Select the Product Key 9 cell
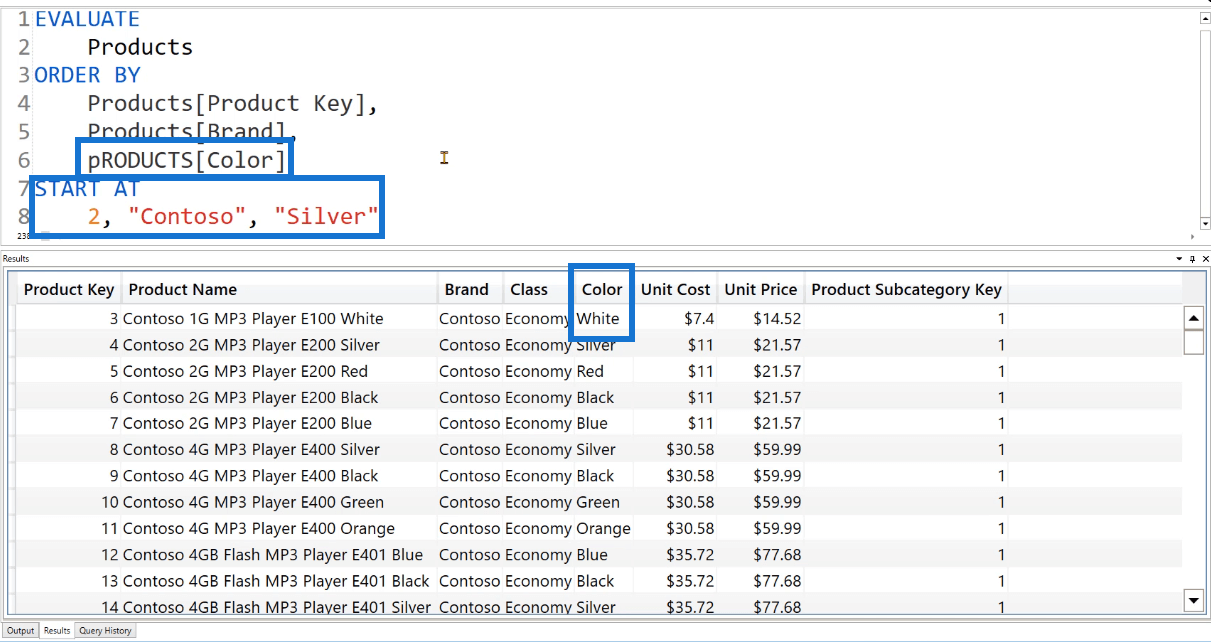This screenshot has width=1211, height=642. click(69, 476)
